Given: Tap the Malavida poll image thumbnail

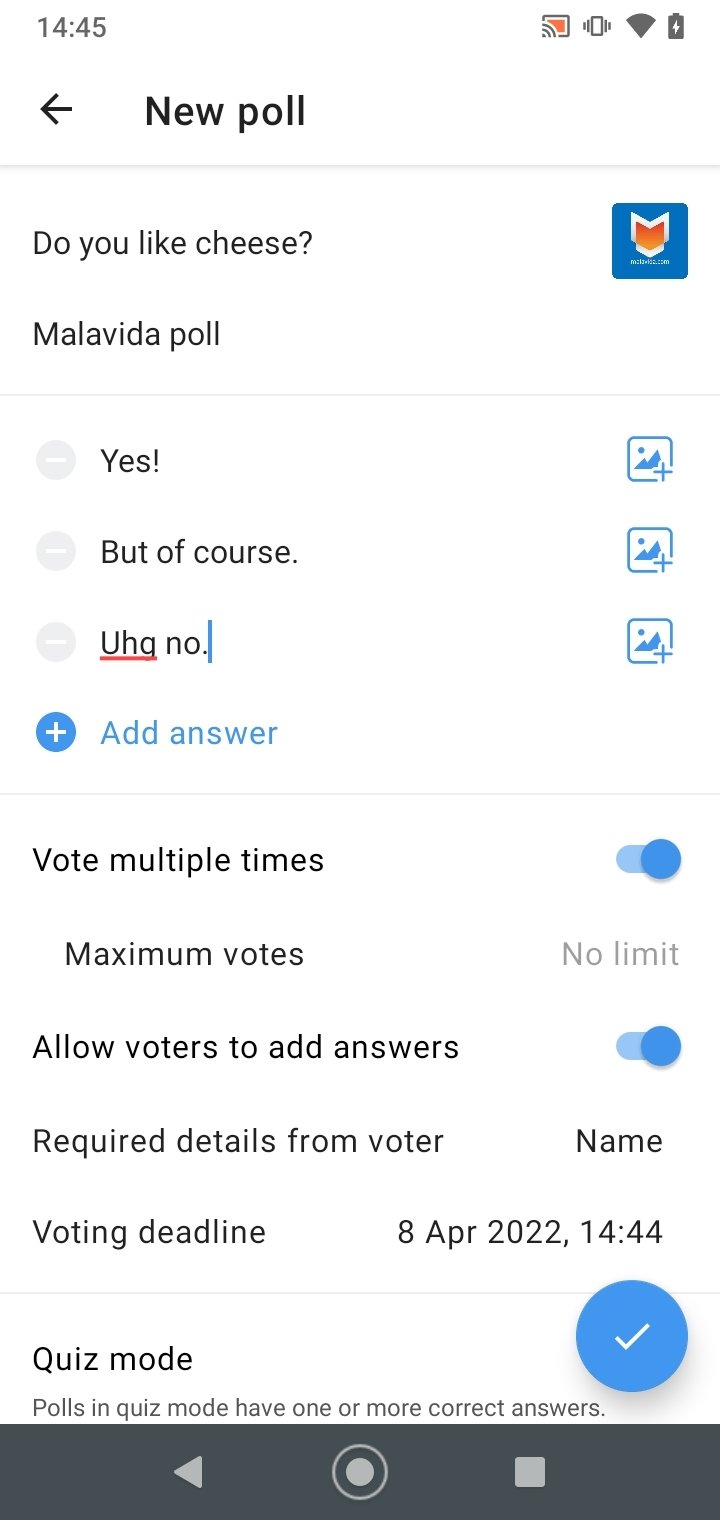Looking at the screenshot, I should [x=650, y=241].
